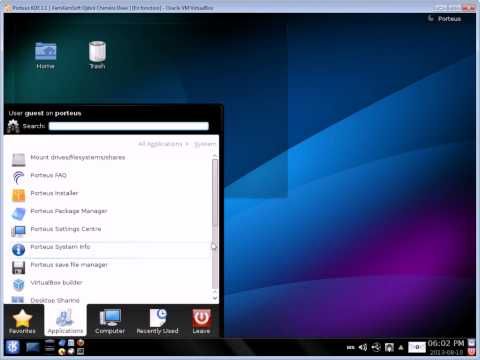Image resolution: width=480 pixels, height=360 pixels.
Task: Click the launcher list scrollbar
Action: [x=215, y=223]
